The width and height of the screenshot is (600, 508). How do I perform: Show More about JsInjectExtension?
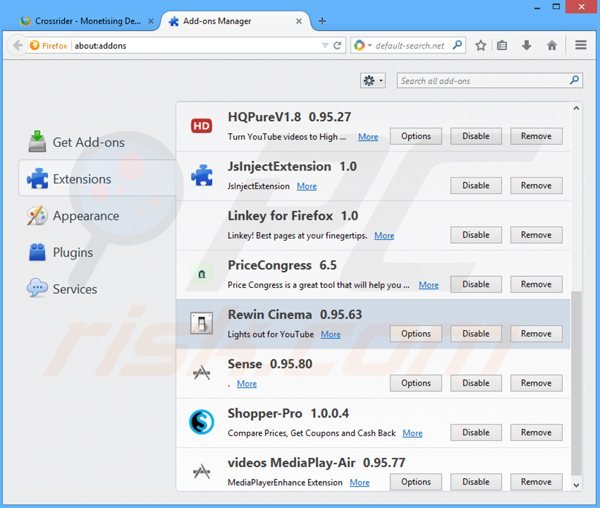[307, 186]
